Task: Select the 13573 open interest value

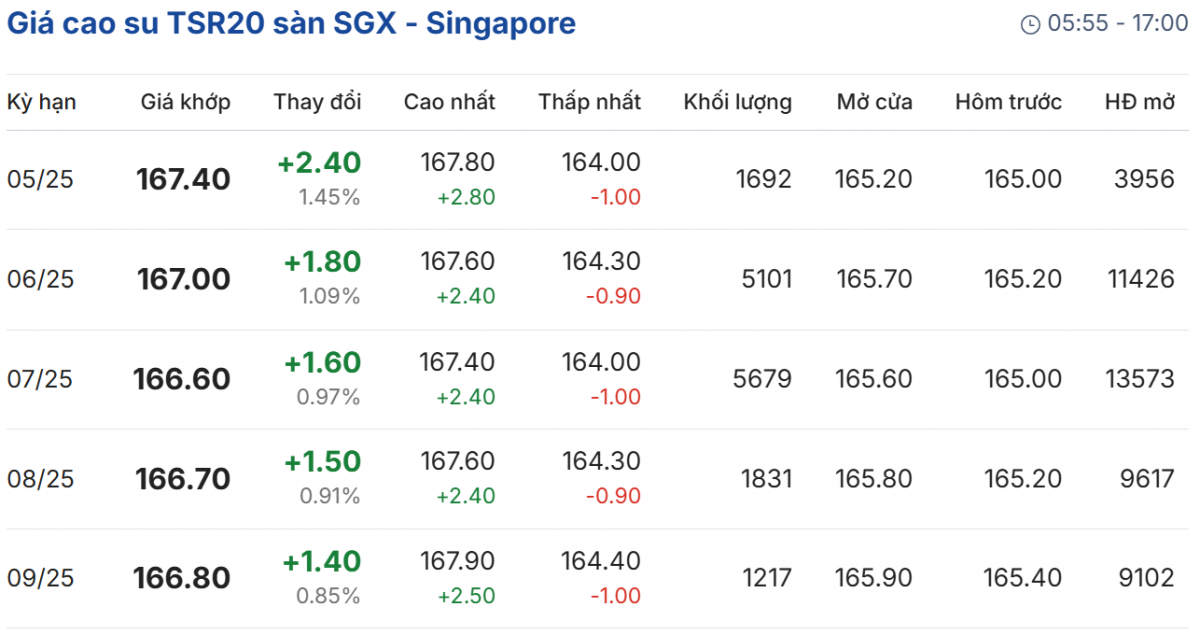Action: click(x=1139, y=379)
